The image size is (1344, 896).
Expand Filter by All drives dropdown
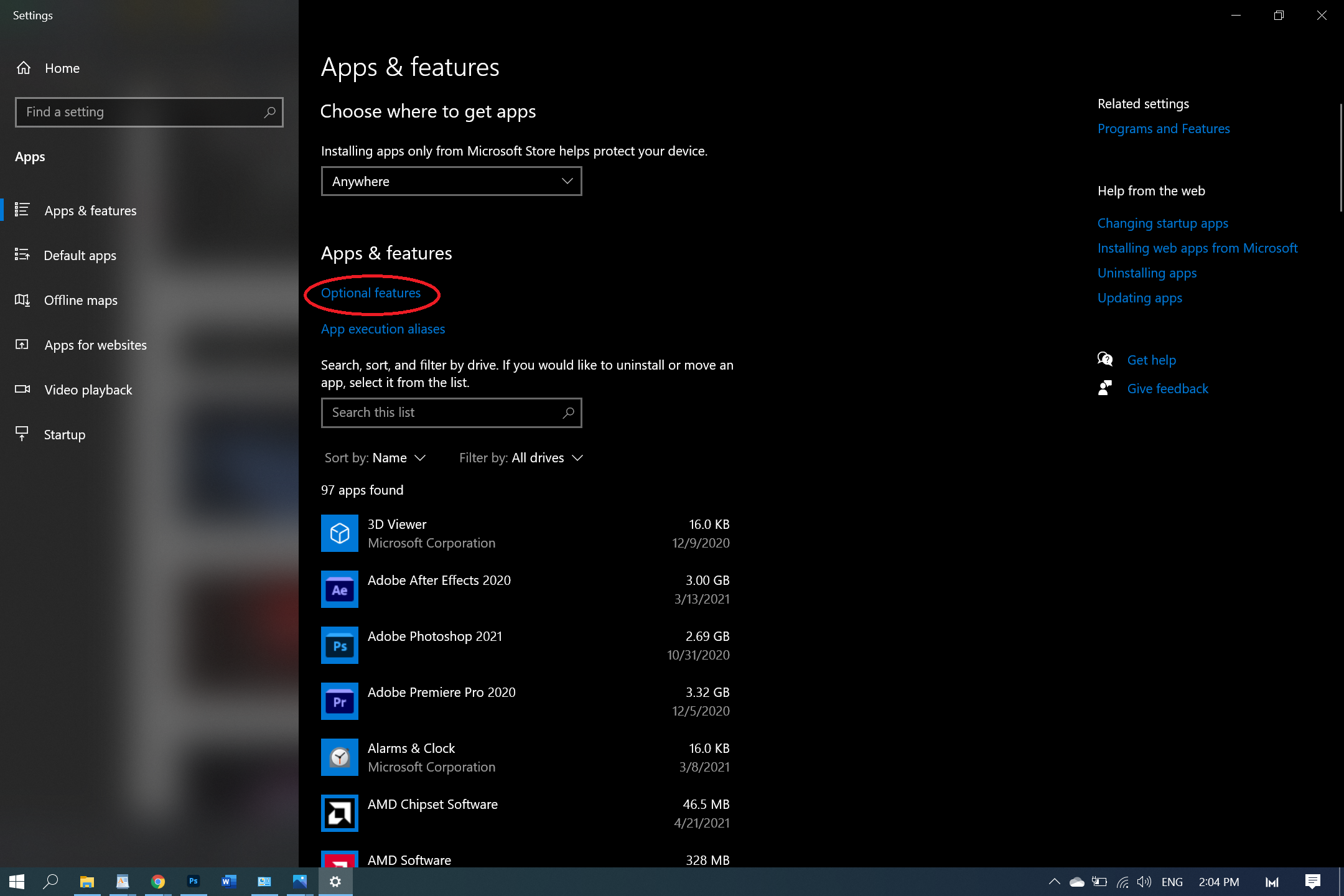(x=521, y=457)
